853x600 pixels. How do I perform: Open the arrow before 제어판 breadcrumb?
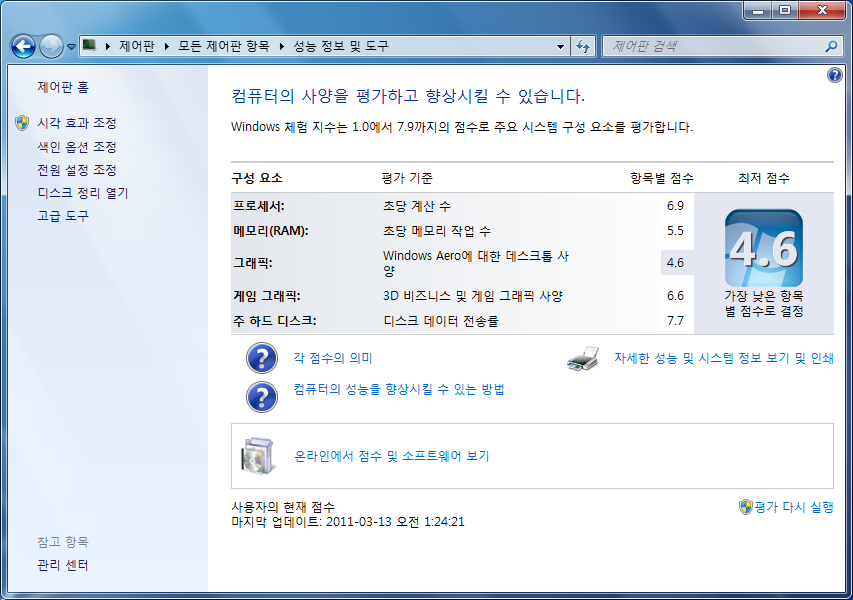pyautogui.click(x=108, y=46)
